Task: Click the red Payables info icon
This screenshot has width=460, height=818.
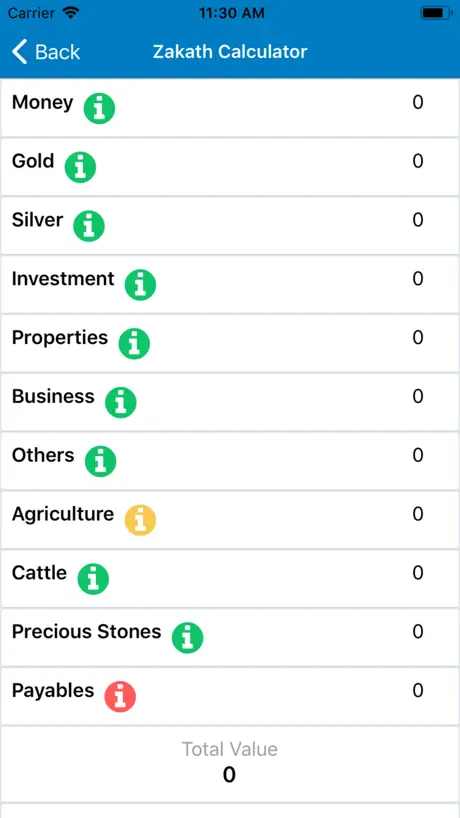Action: (x=120, y=697)
